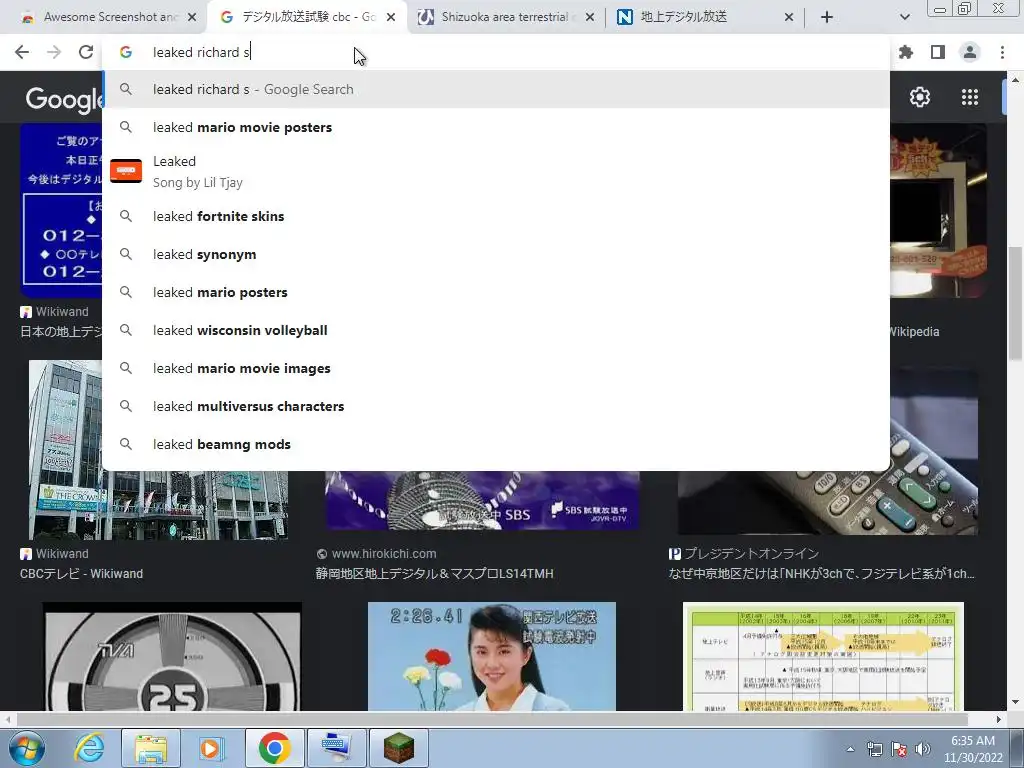
Task: Open the woman with flowers thumbnail
Action: tap(492, 656)
